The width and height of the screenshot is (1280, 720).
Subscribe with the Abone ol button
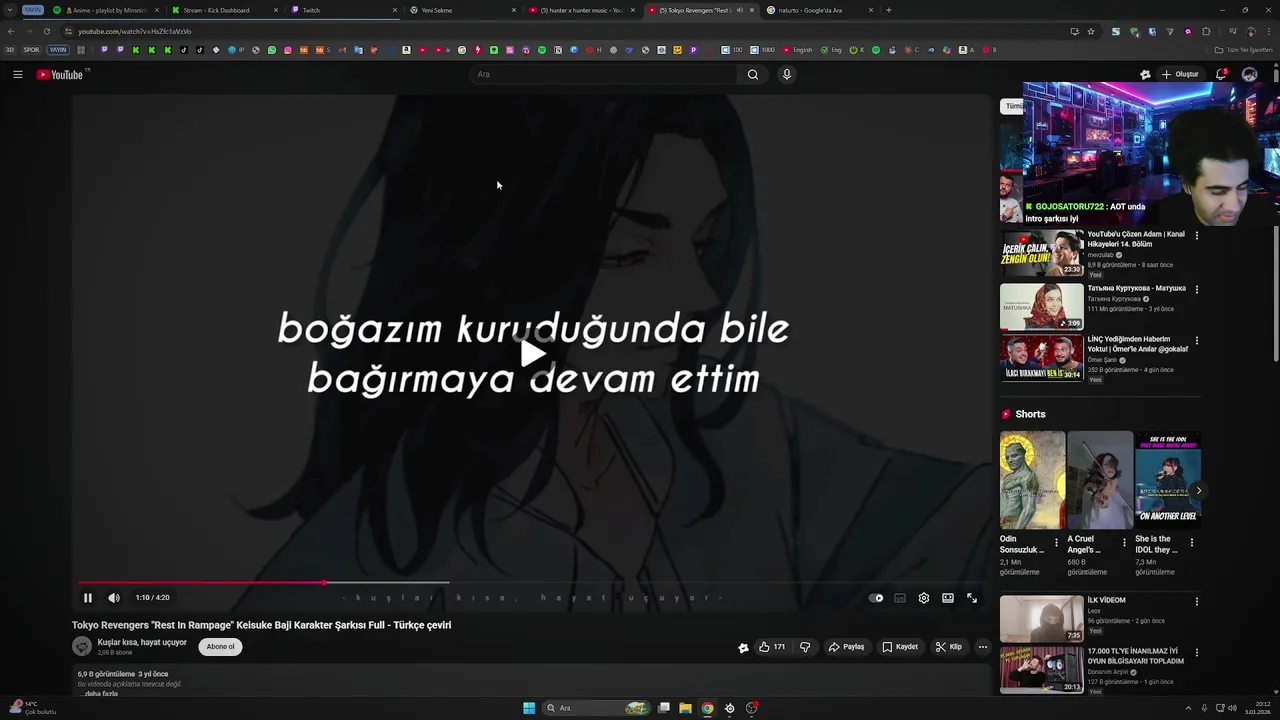tap(220, 646)
